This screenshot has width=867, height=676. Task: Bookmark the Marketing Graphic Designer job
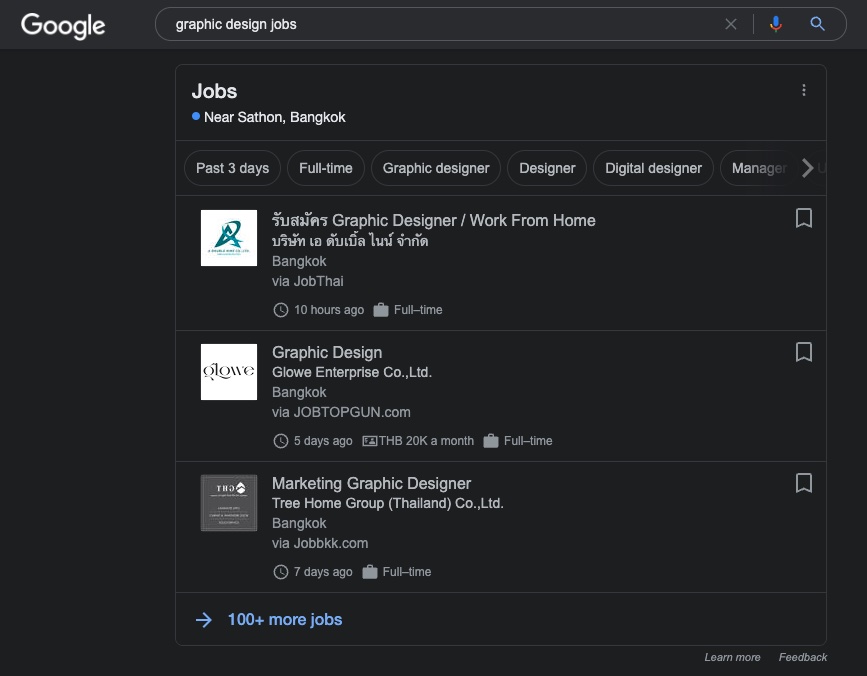tap(803, 483)
